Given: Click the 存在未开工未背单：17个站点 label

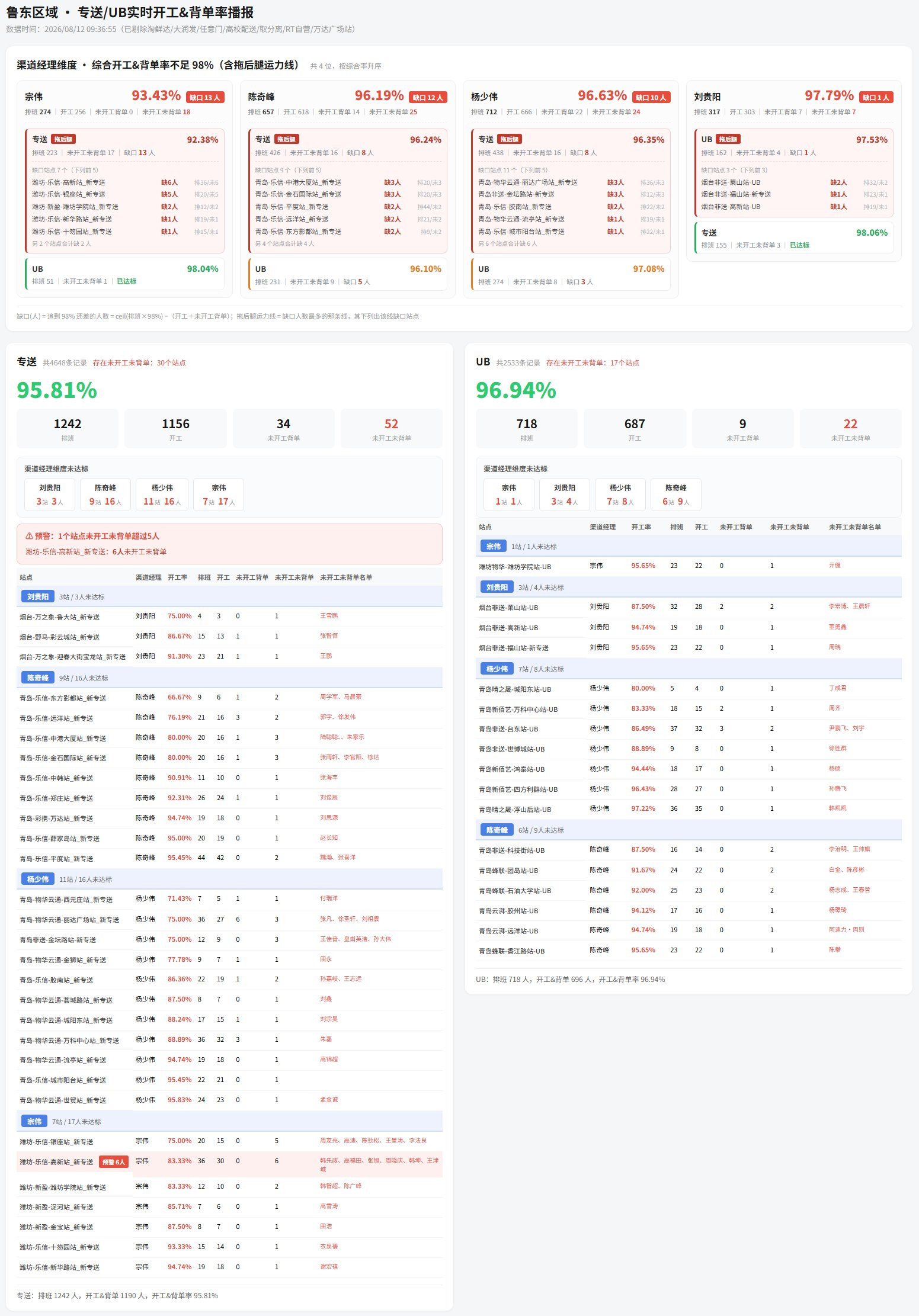Looking at the screenshot, I should click(x=593, y=363).
